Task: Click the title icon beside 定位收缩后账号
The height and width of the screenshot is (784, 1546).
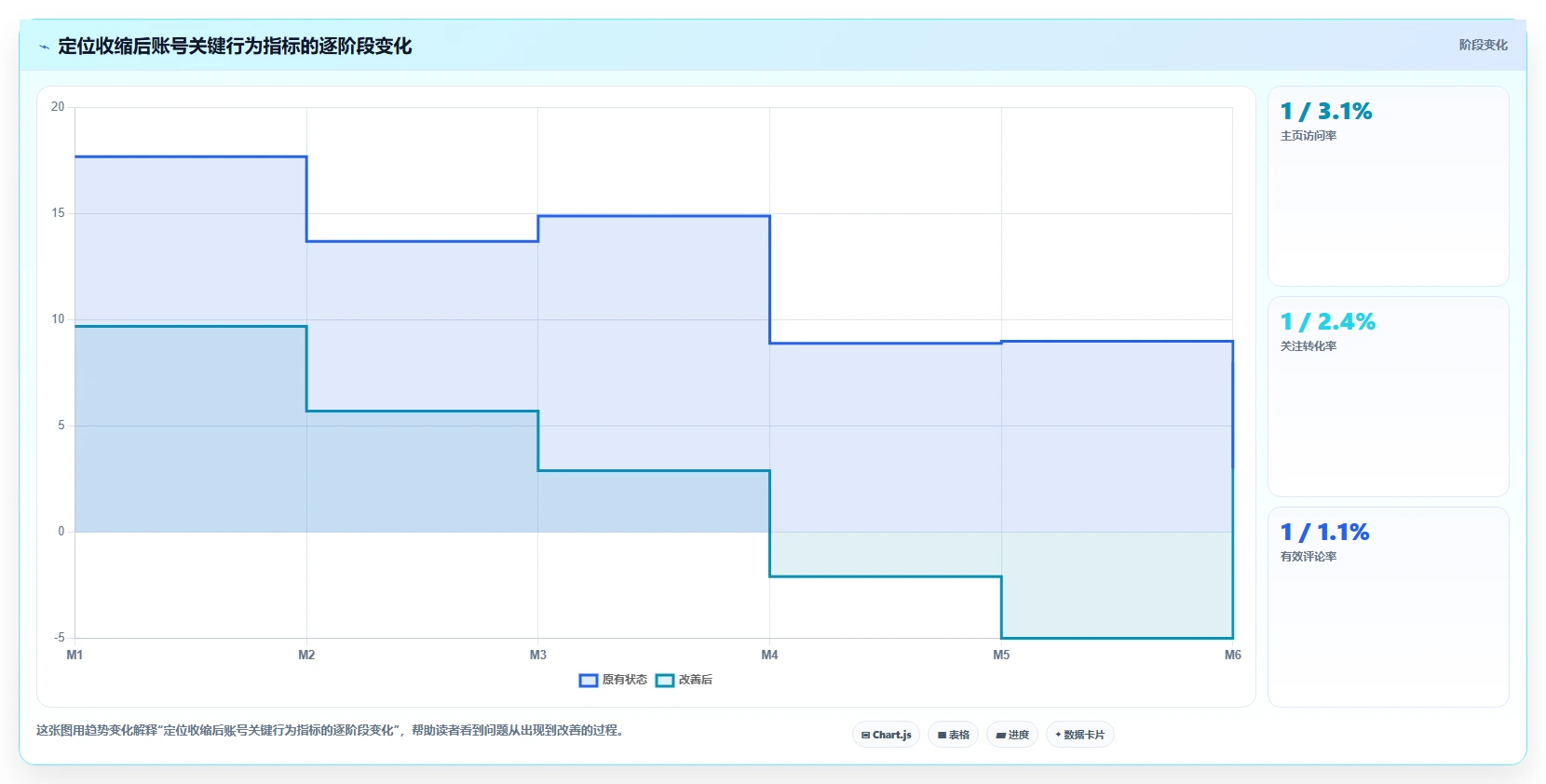Action: (44, 47)
